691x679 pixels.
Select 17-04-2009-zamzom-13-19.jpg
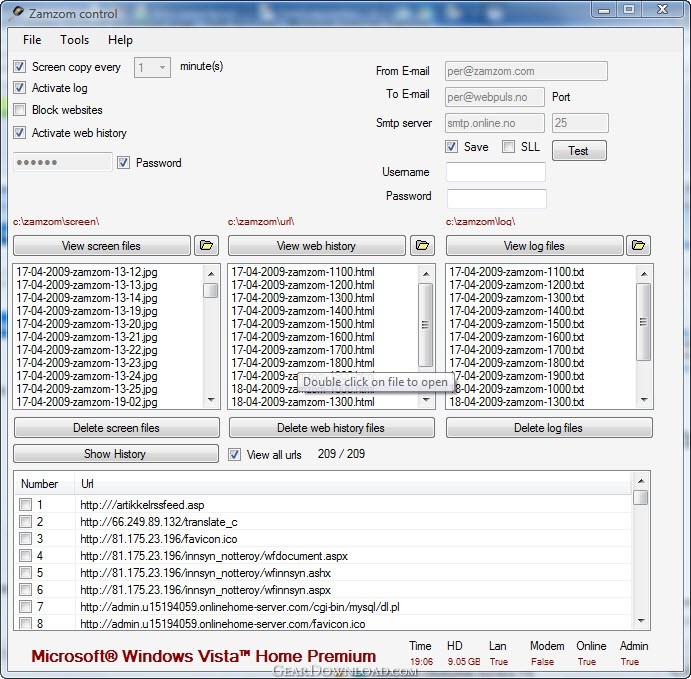(87, 311)
